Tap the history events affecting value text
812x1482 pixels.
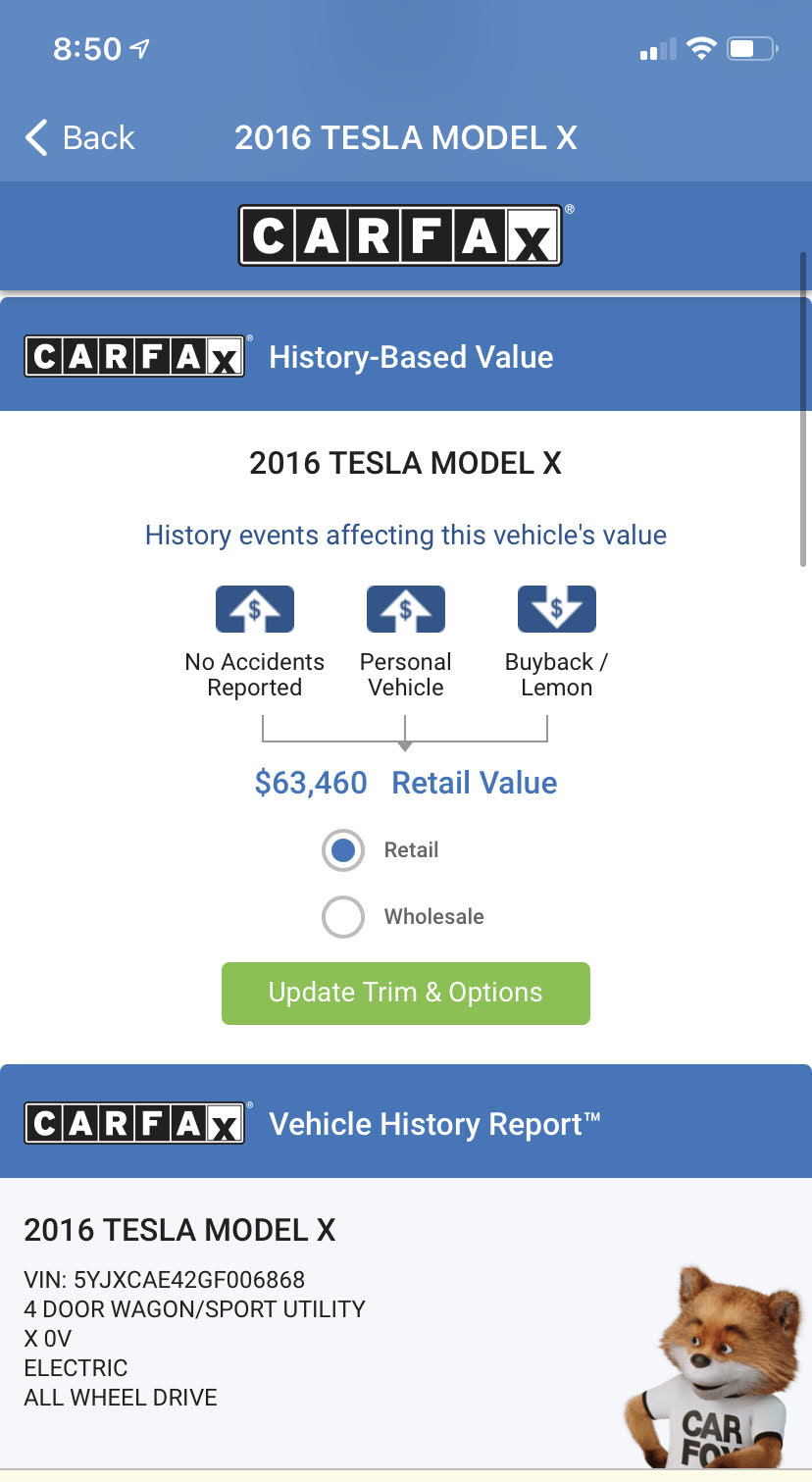point(405,536)
